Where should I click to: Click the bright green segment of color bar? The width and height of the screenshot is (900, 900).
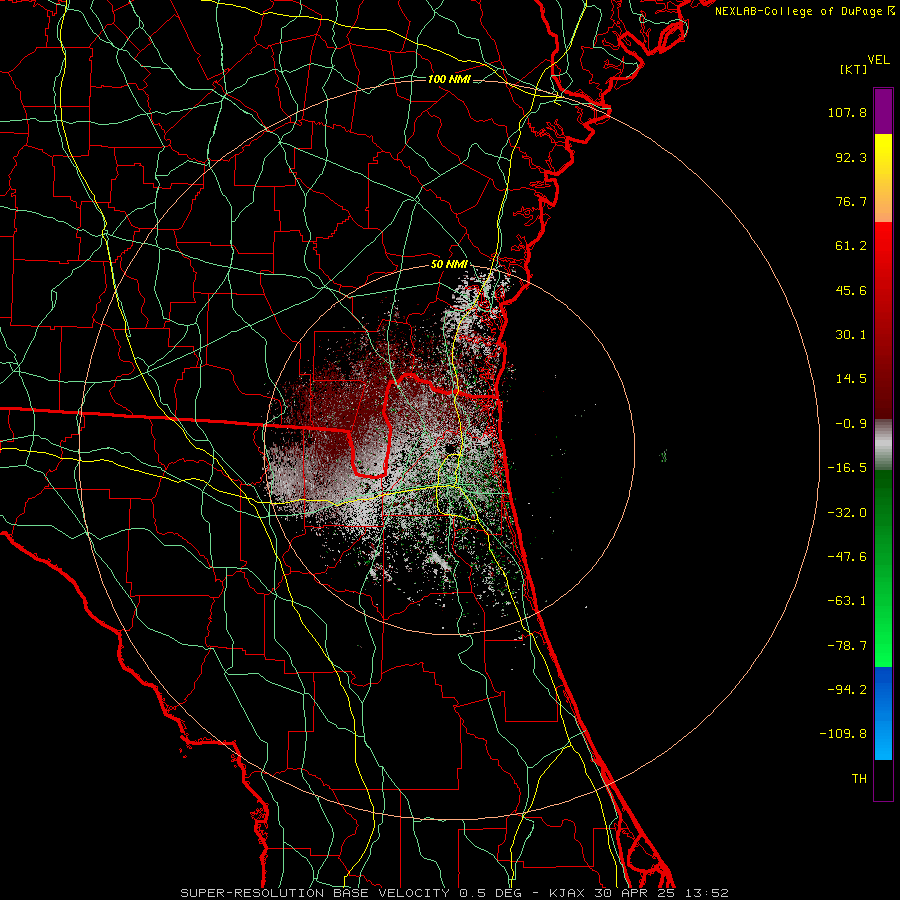click(883, 568)
